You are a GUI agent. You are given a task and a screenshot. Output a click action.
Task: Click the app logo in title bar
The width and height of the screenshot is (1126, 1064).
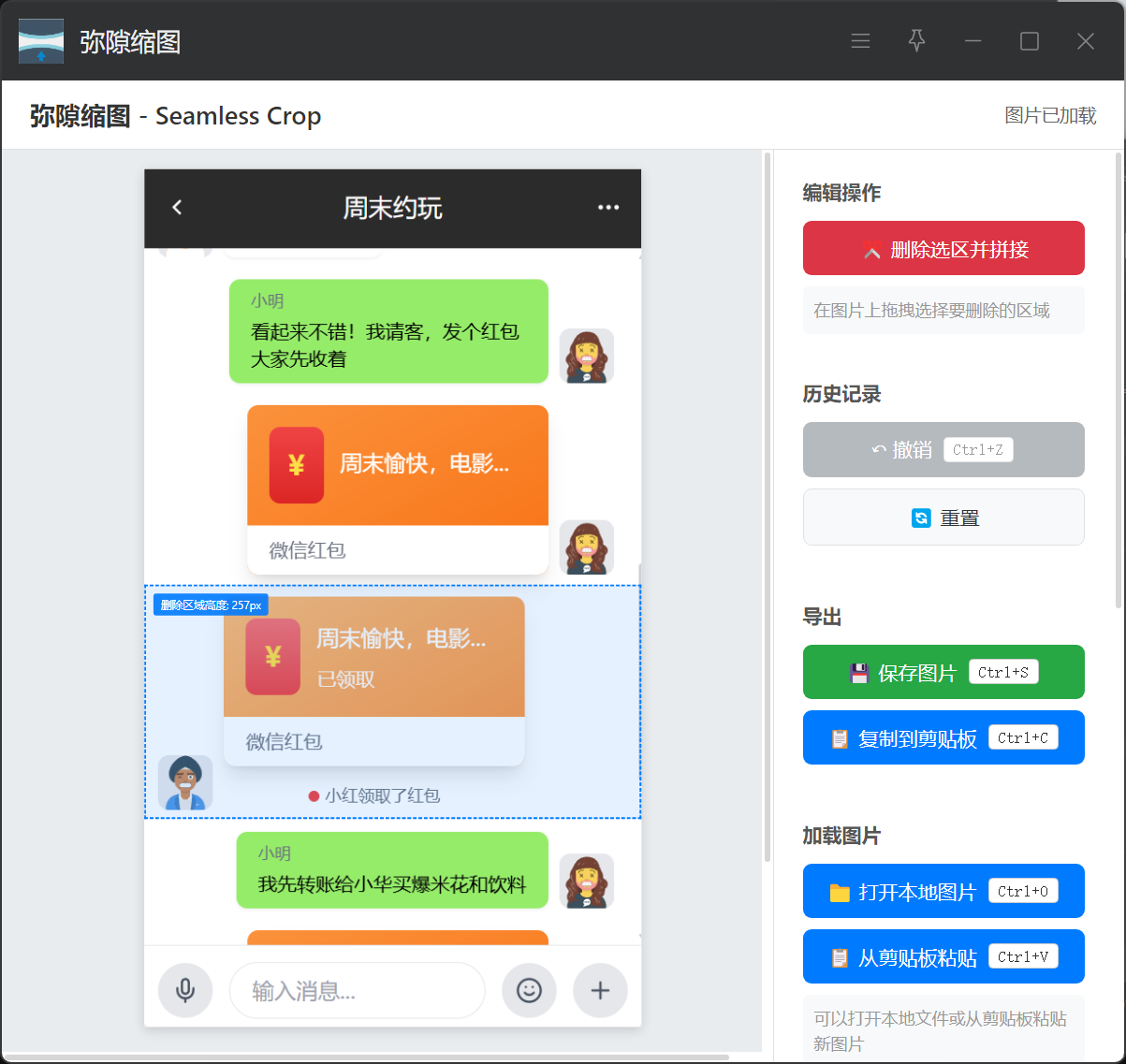click(x=41, y=41)
